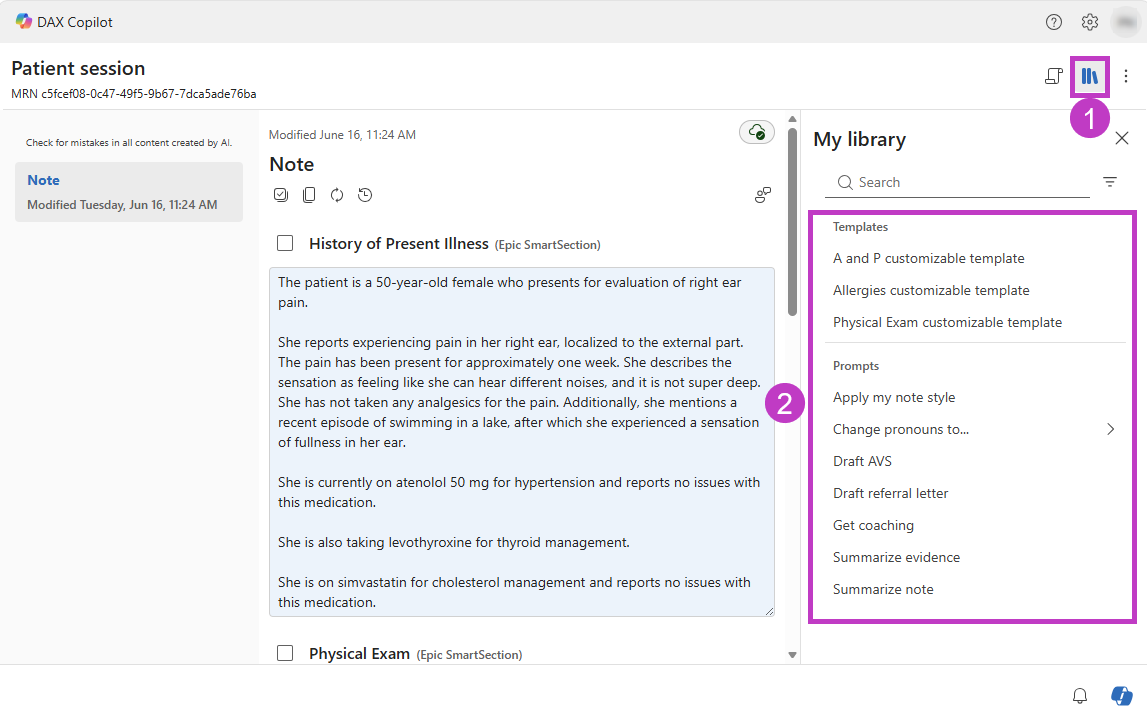Select the Allergies customizable template
This screenshot has height=726, width=1147.
tap(930, 291)
